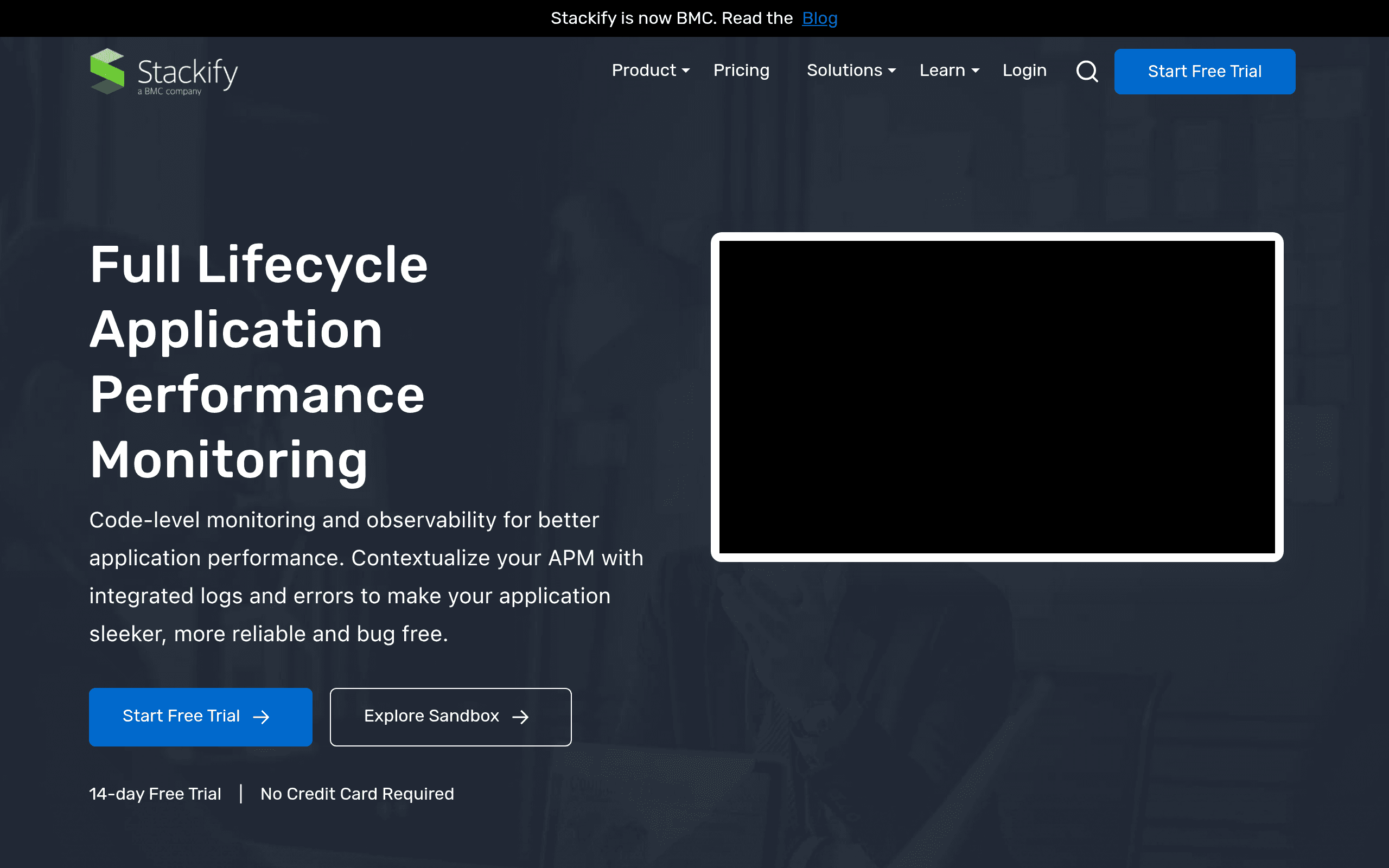Click the arrow in Explore Sandbox button
The width and height of the screenshot is (1389, 868).
[520, 717]
